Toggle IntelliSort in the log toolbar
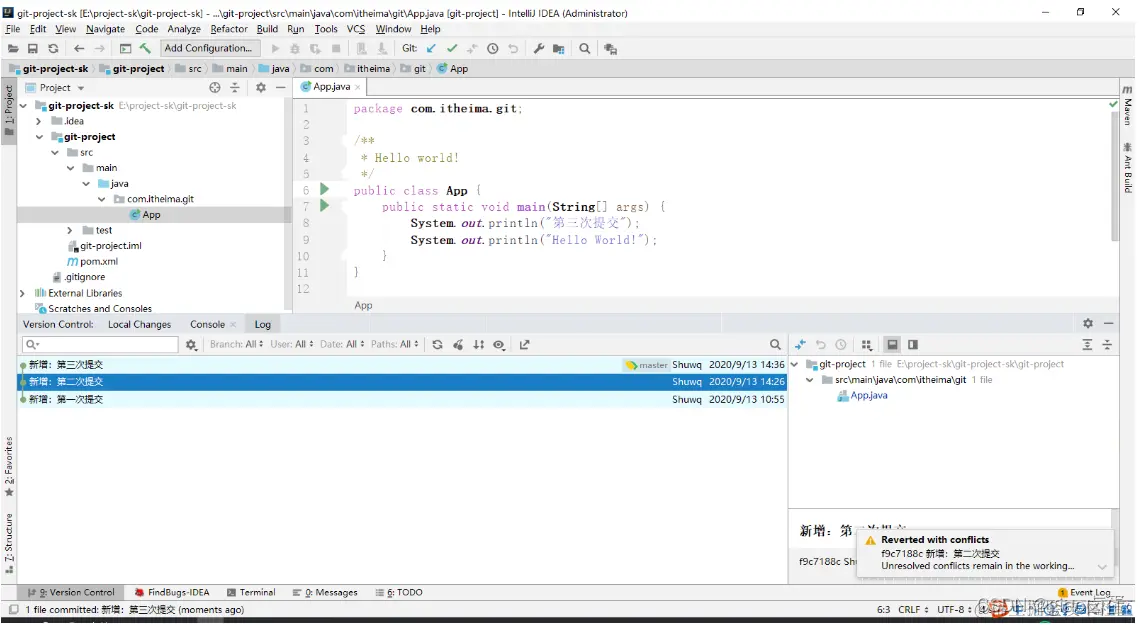 coord(478,345)
